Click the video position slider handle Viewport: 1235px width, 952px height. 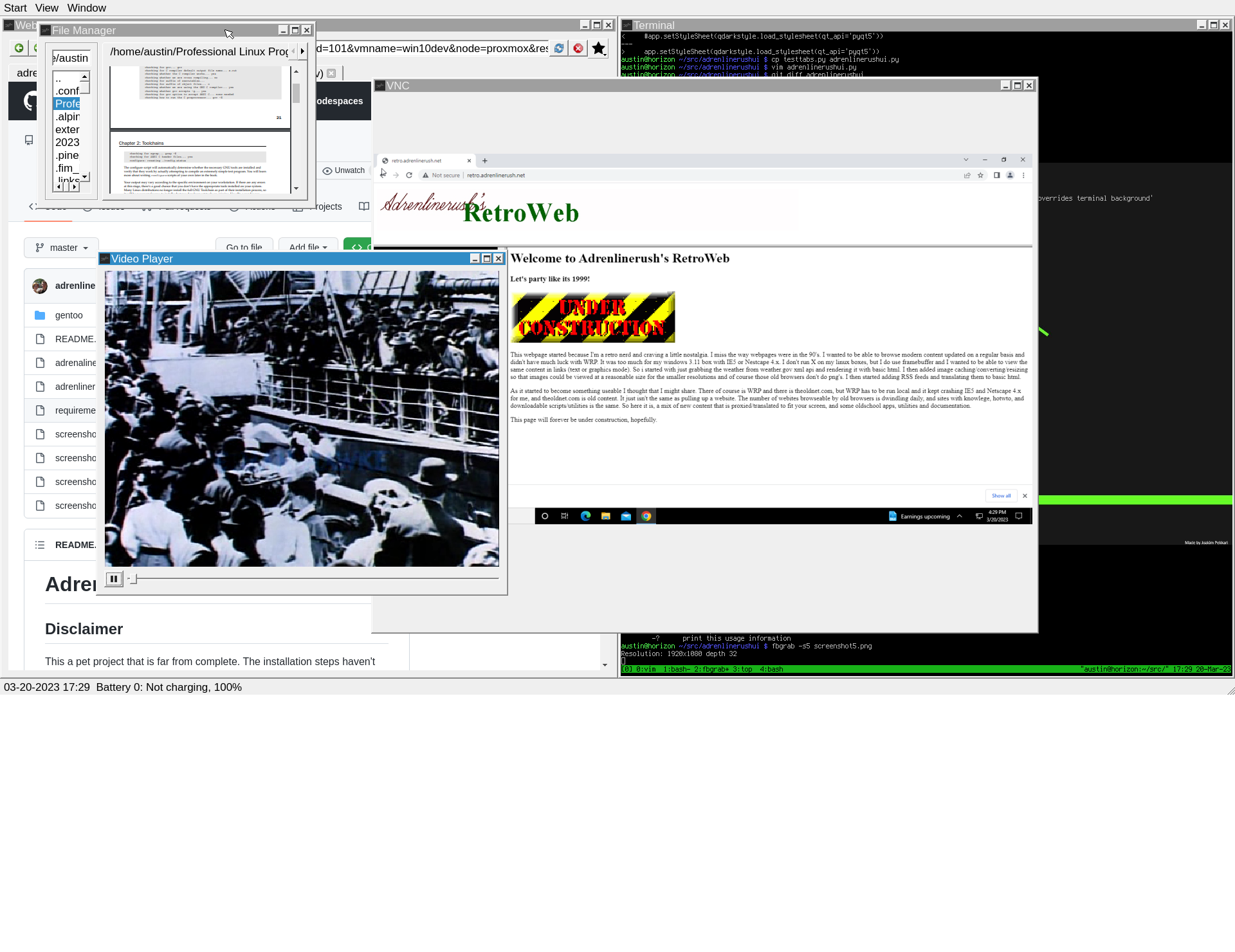tap(133, 579)
